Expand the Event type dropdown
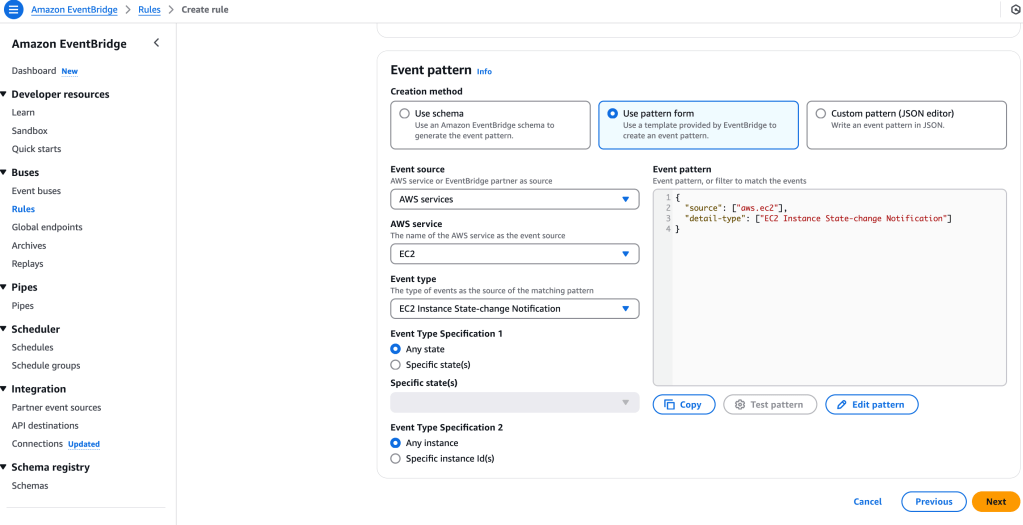Image resolution: width=1023 pixels, height=525 pixels. (514, 309)
